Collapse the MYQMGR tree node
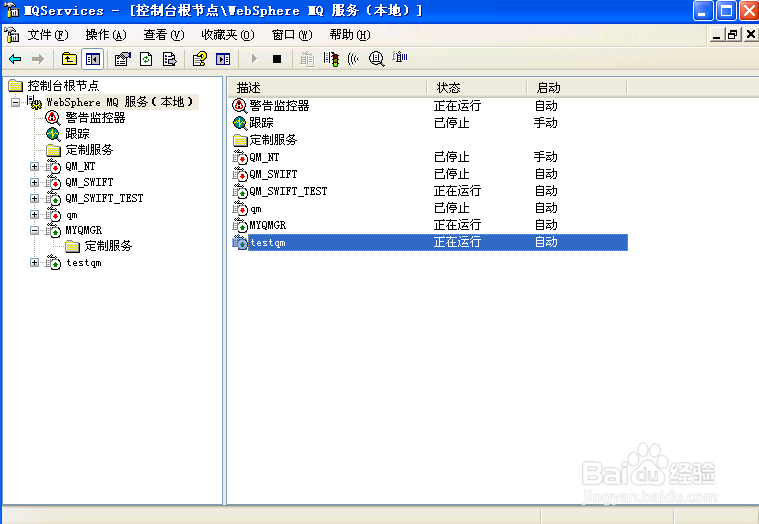This screenshot has width=759, height=524. click(34, 230)
